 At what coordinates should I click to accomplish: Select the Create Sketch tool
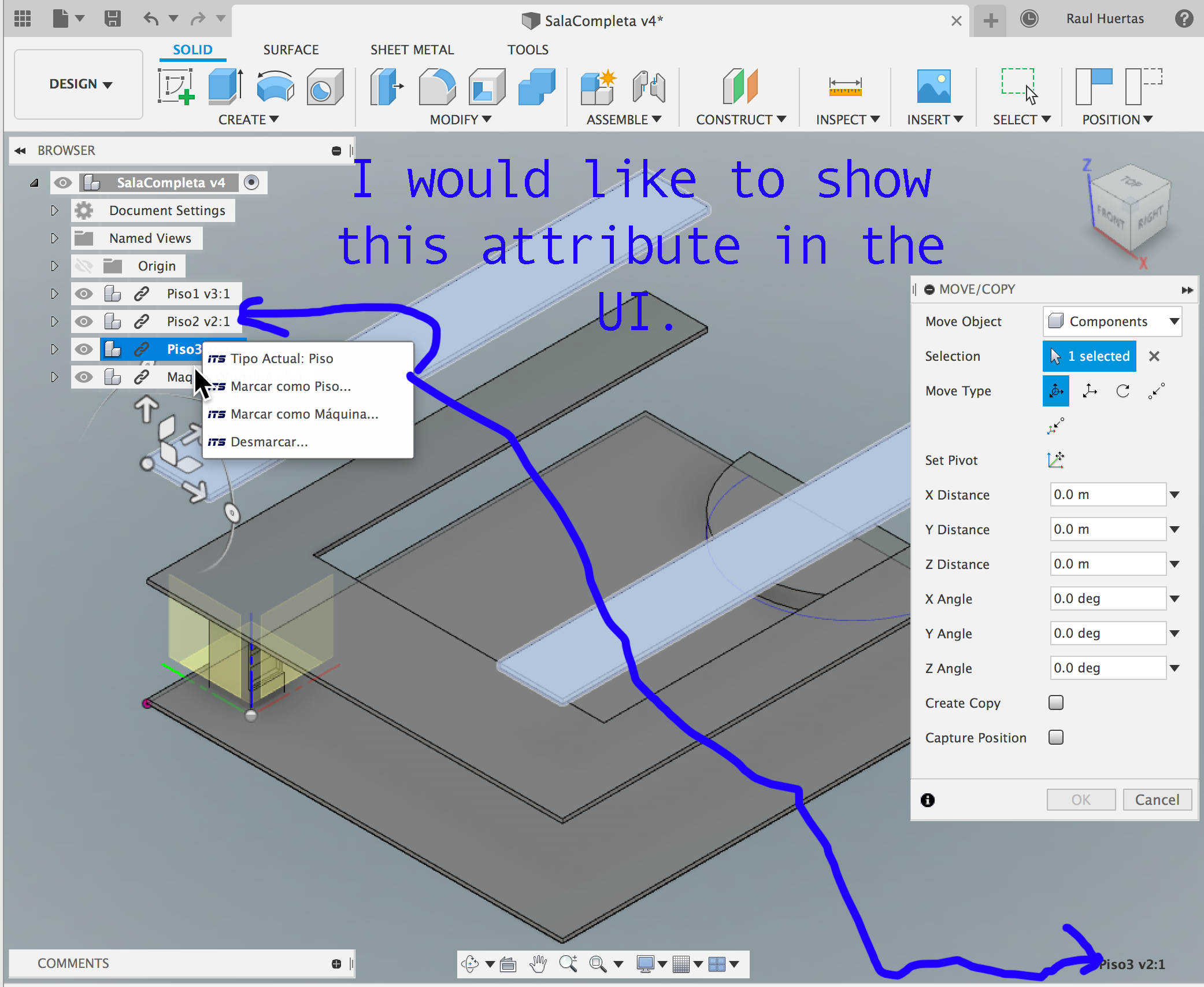[176, 87]
